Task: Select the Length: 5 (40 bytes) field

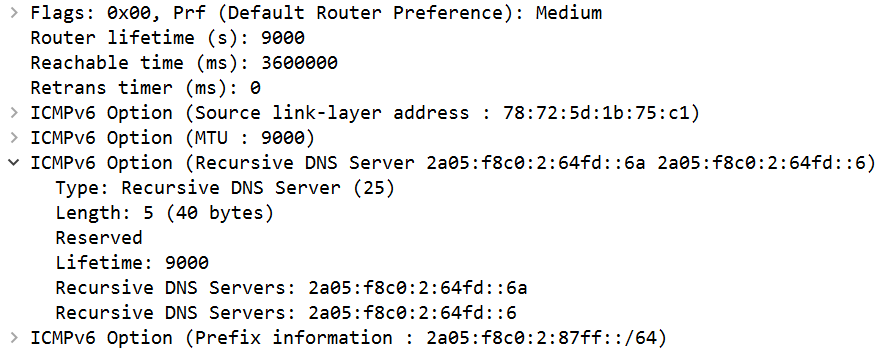Action: coord(164,213)
